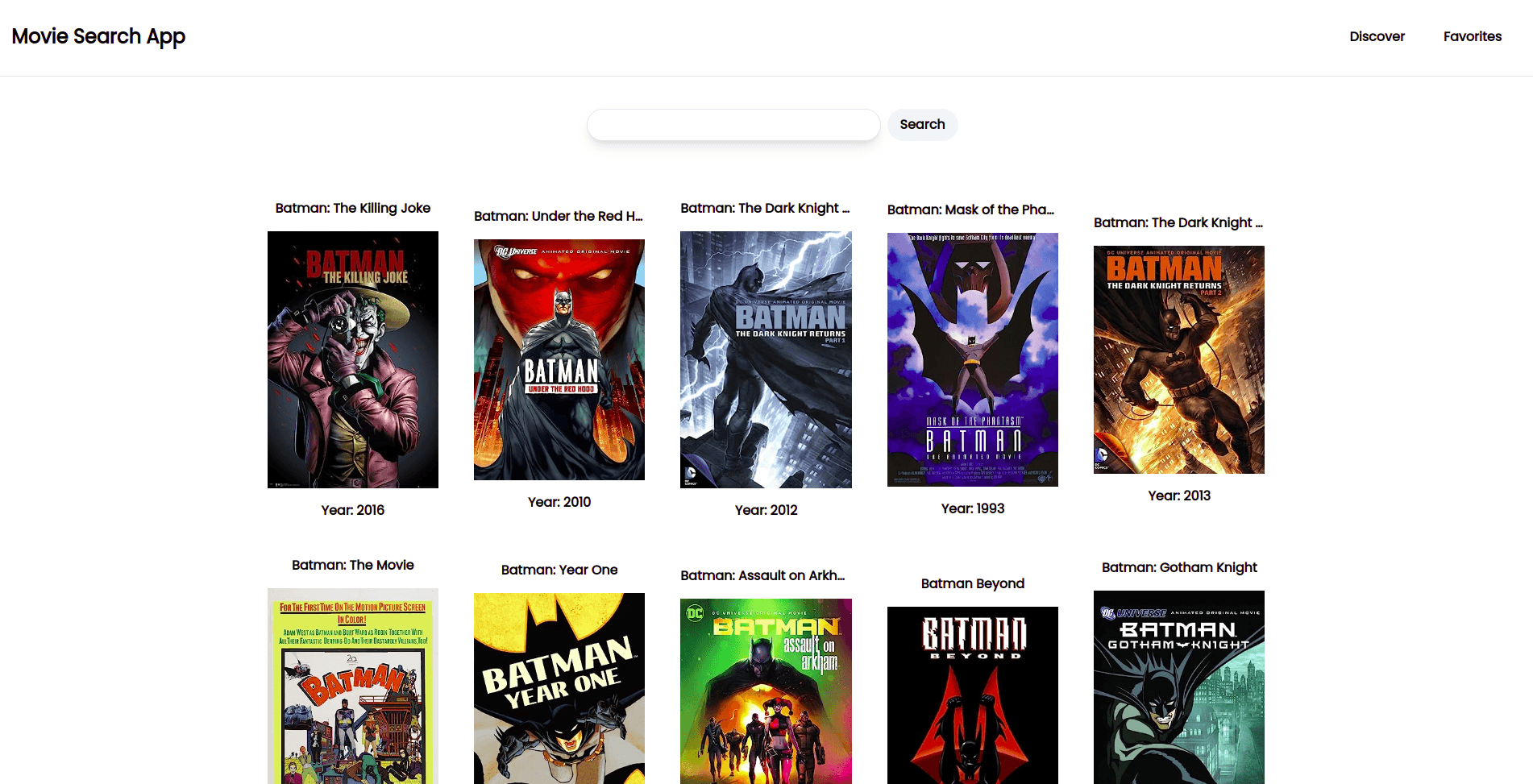Screen dimensions: 1533x784
Task: Click the Year: 2013 label
Action: click(1179, 496)
